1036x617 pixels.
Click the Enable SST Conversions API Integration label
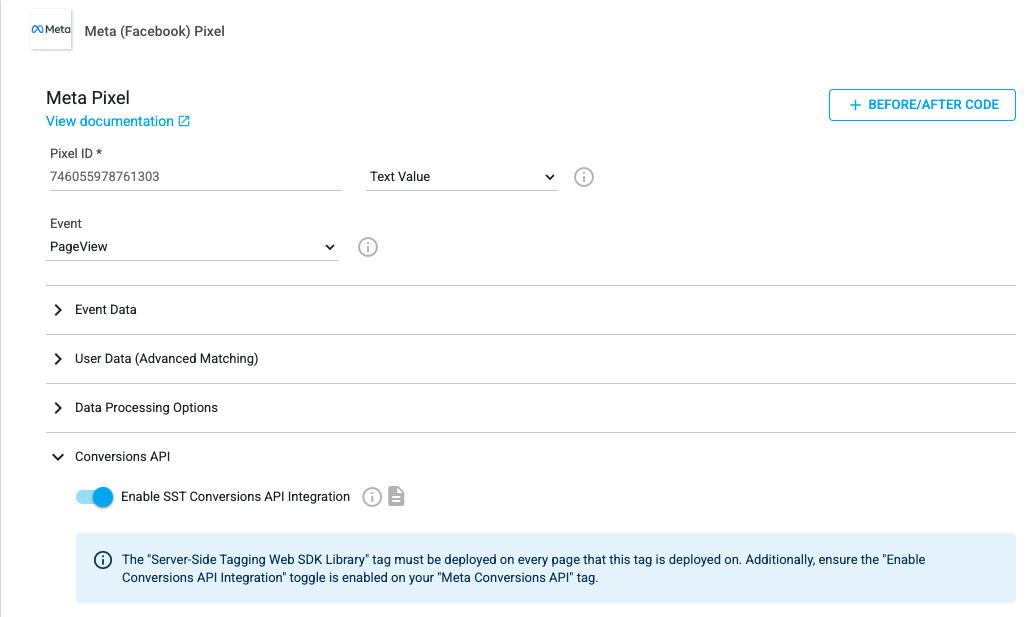235,497
